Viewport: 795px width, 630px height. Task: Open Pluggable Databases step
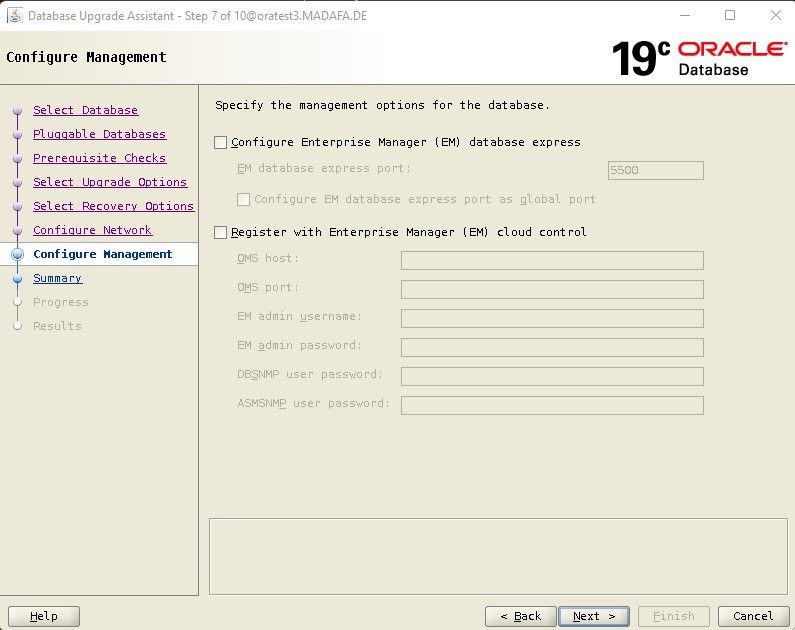pyautogui.click(x=99, y=134)
